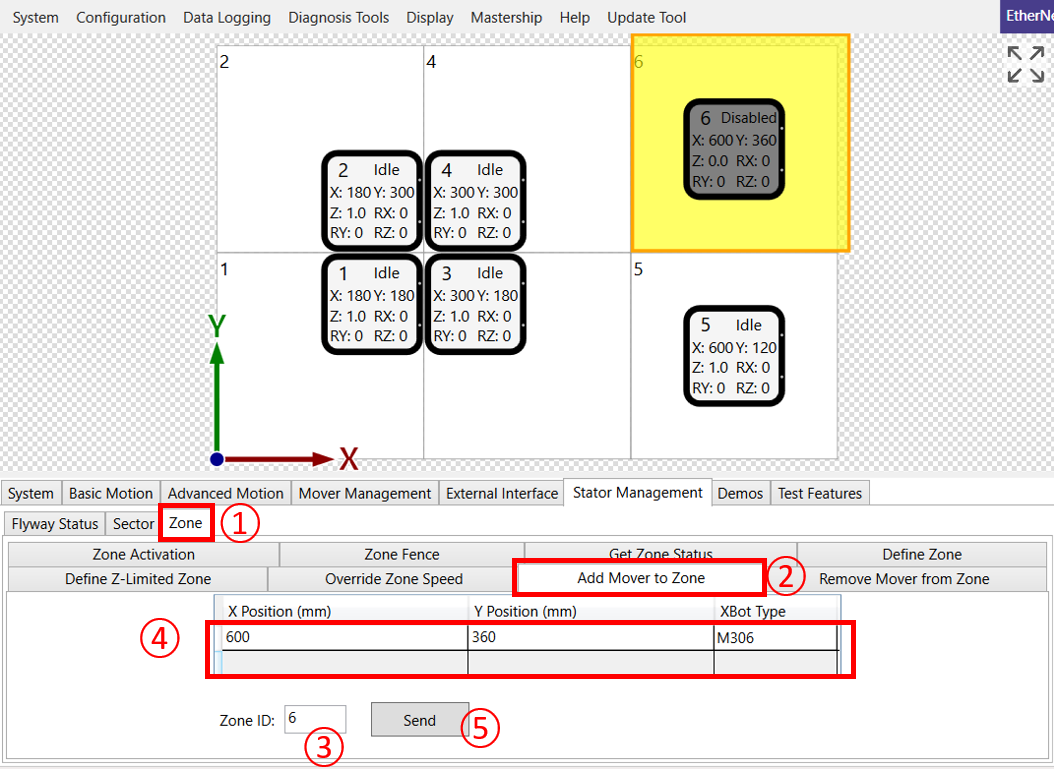Click the Zone ID input field

click(315, 719)
